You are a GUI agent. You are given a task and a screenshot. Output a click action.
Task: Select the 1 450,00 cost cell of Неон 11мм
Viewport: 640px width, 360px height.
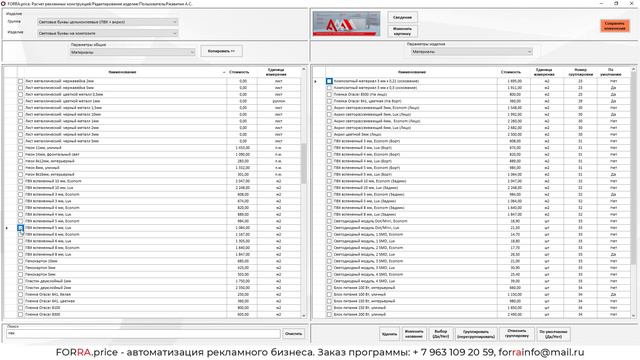242,148
